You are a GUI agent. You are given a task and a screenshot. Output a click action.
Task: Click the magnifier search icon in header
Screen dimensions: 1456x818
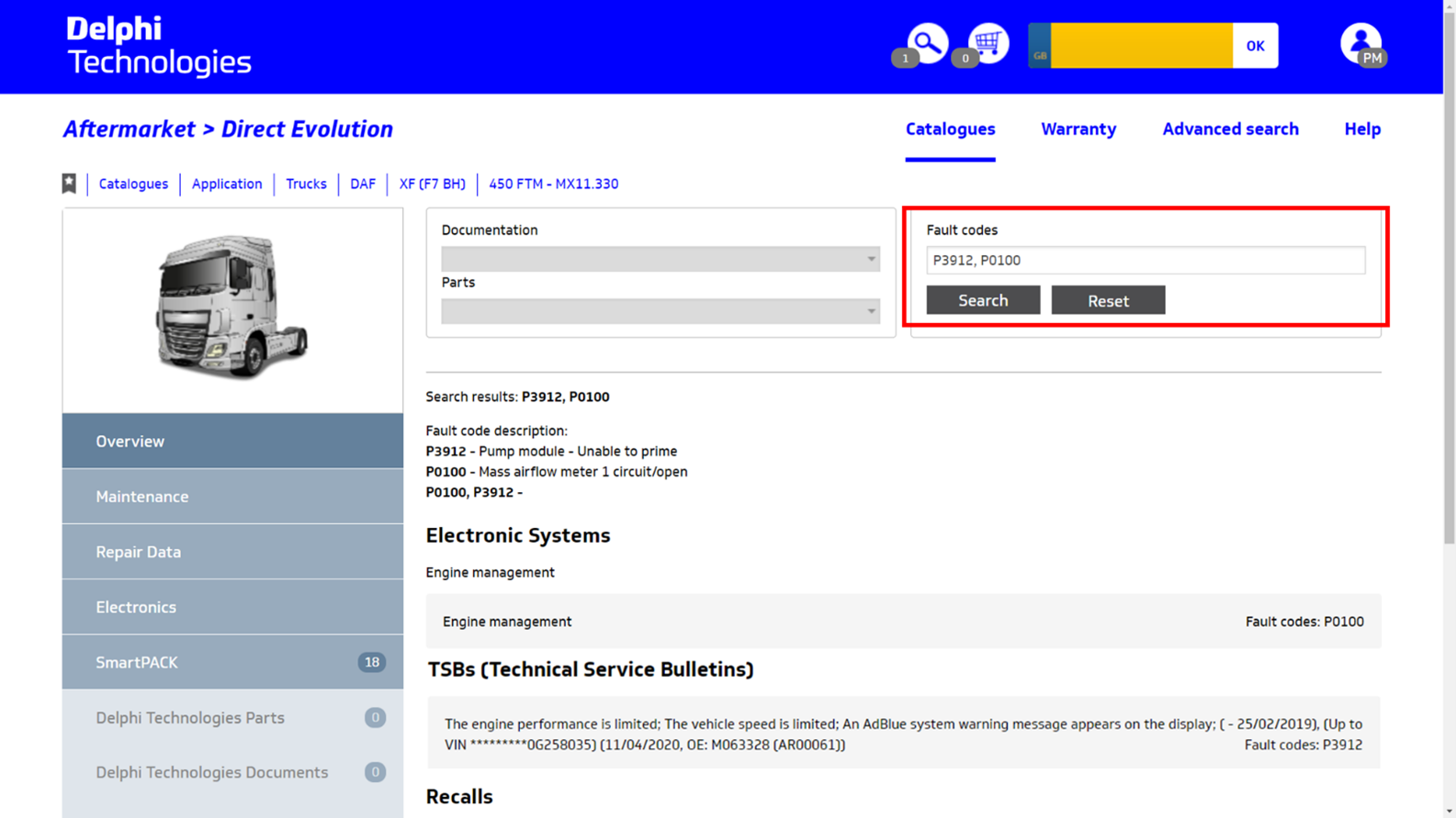927,43
